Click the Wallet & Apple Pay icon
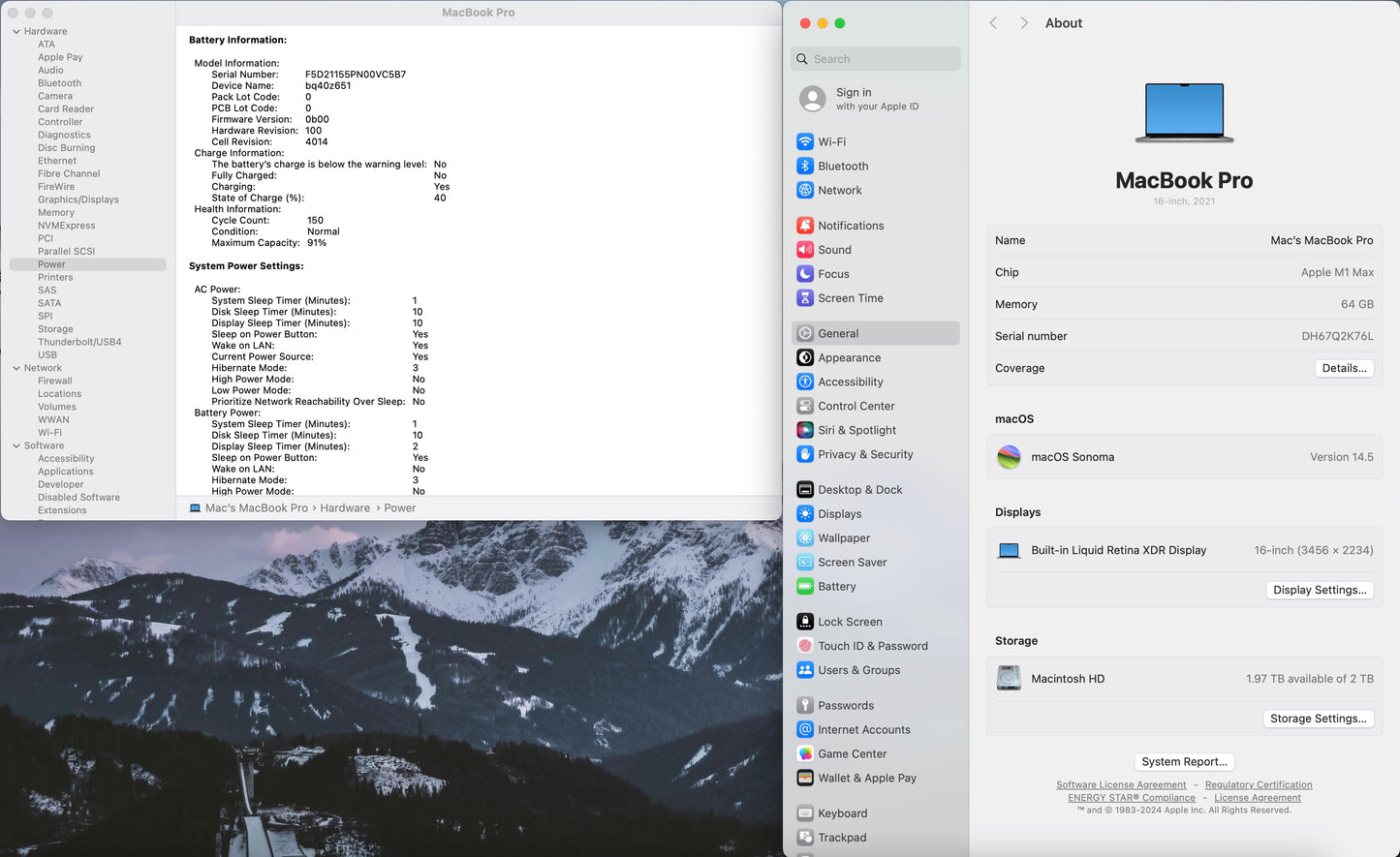 tap(805, 778)
